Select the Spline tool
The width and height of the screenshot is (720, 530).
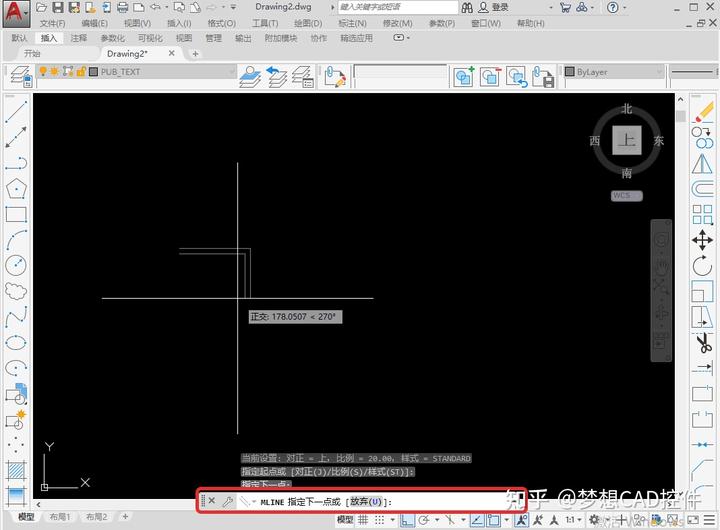coord(16,316)
